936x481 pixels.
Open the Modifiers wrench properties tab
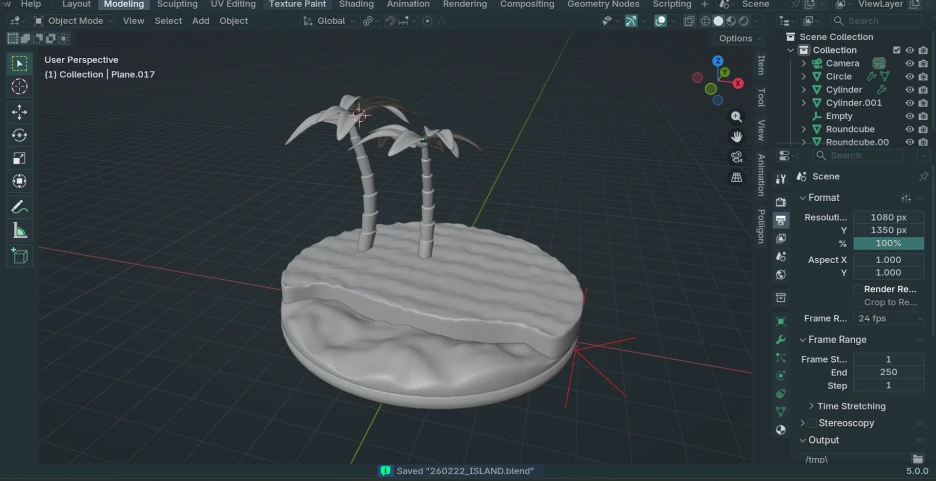point(781,340)
